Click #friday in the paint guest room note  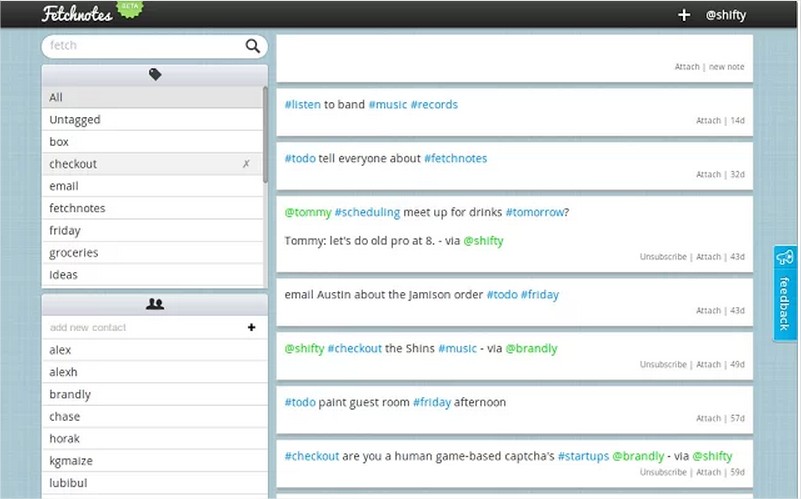(432, 402)
